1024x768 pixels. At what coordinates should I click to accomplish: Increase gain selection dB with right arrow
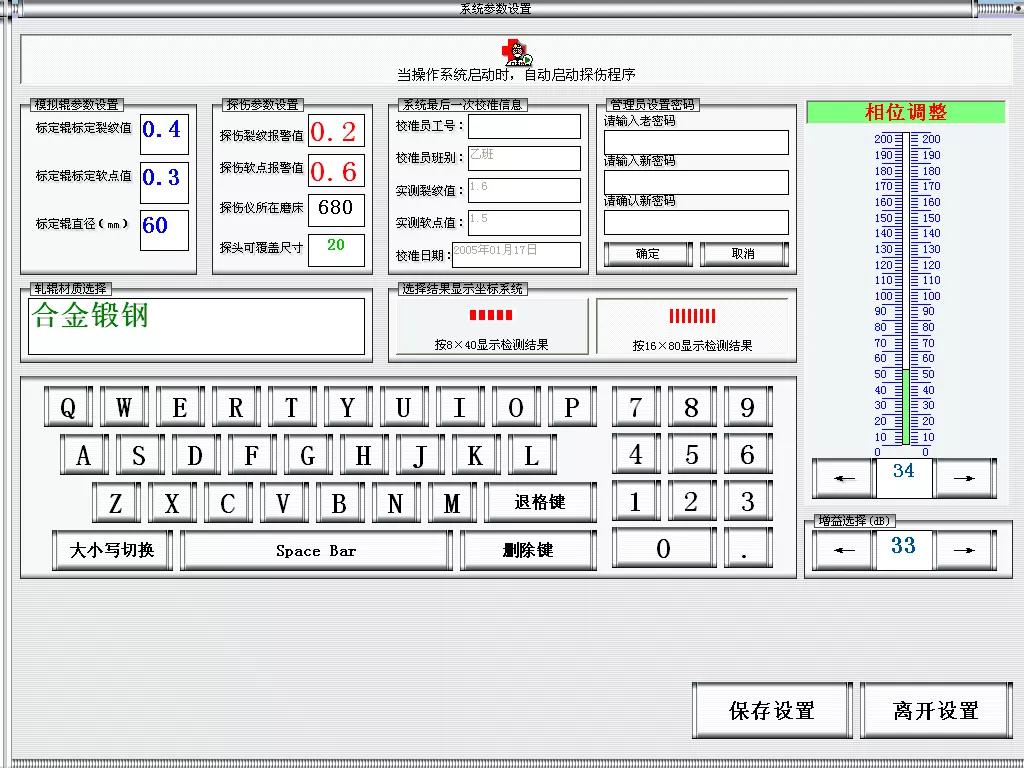click(964, 550)
